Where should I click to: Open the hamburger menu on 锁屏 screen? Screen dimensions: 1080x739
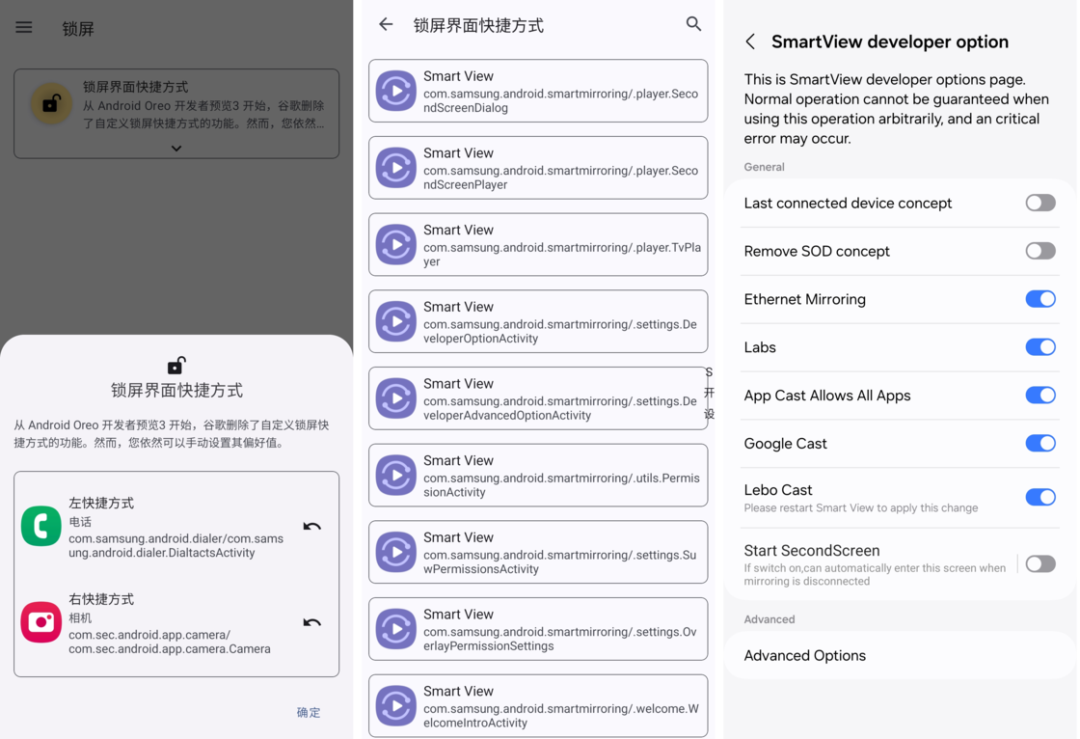click(24, 28)
